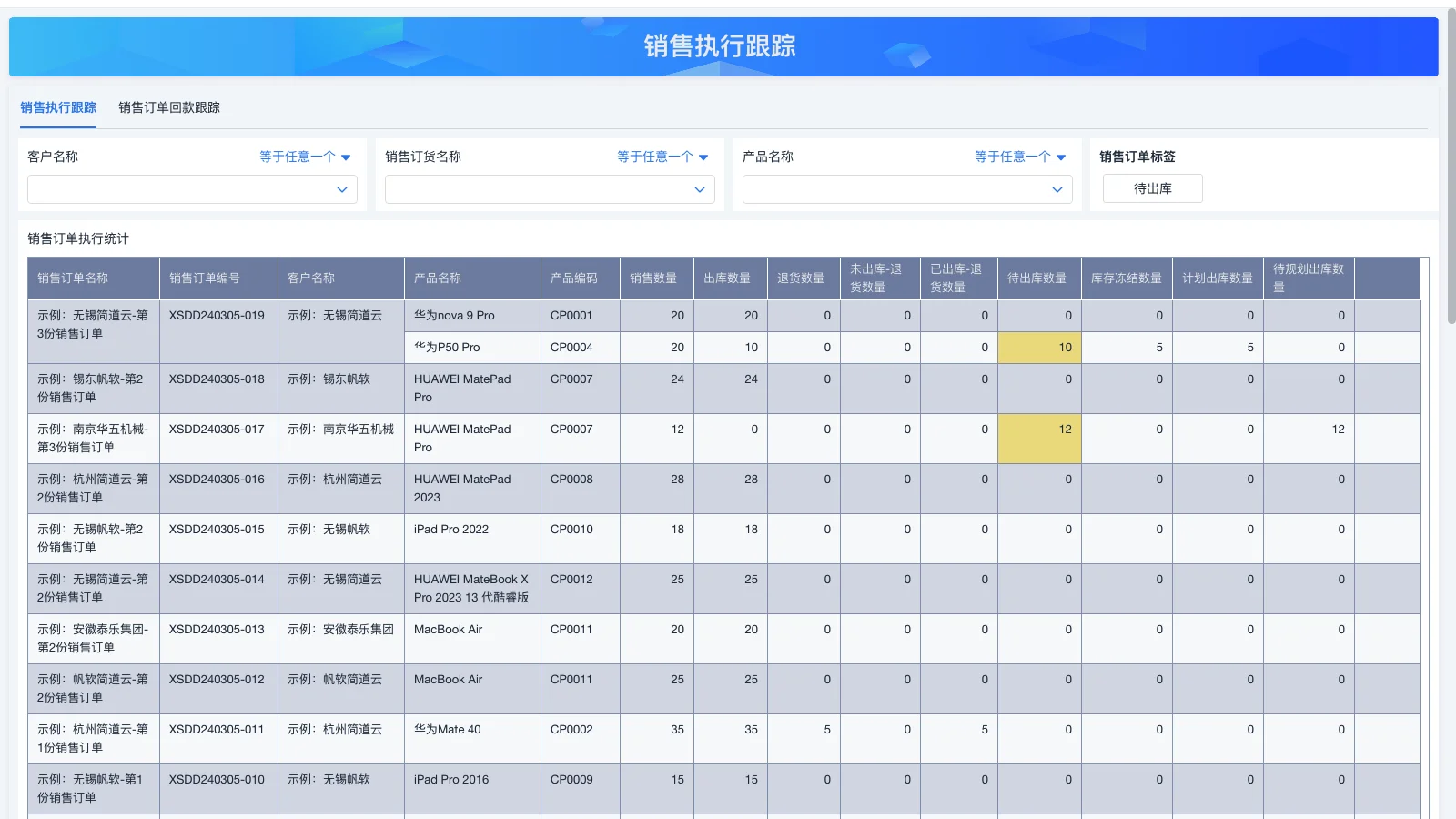Click the 库存冻结数量 column header
Image resolution: width=1456 pixels, height=819 pixels.
(x=1127, y=278)
